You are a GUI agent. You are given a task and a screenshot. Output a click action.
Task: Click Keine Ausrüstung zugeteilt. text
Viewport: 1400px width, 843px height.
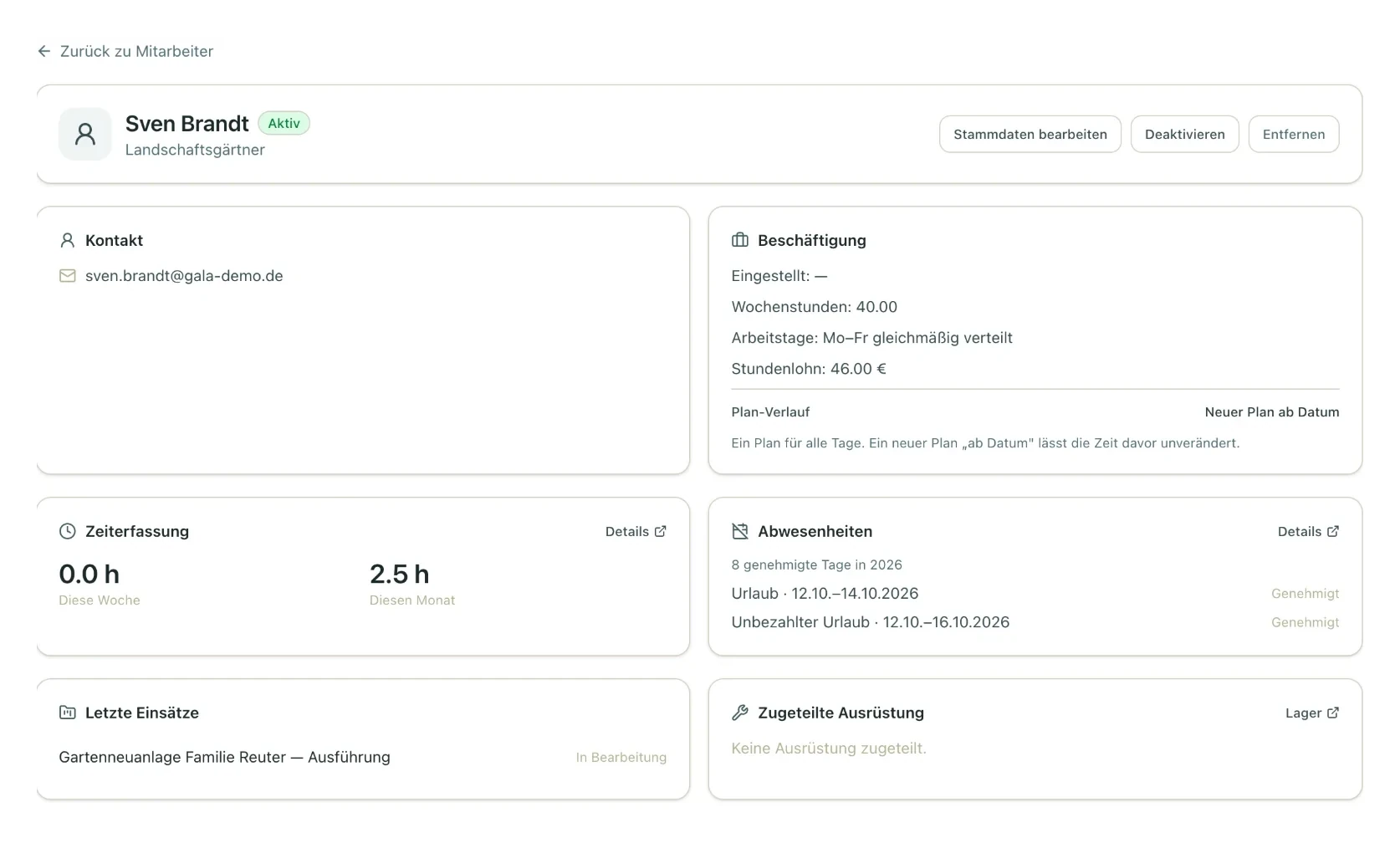[x=829, y=748]
